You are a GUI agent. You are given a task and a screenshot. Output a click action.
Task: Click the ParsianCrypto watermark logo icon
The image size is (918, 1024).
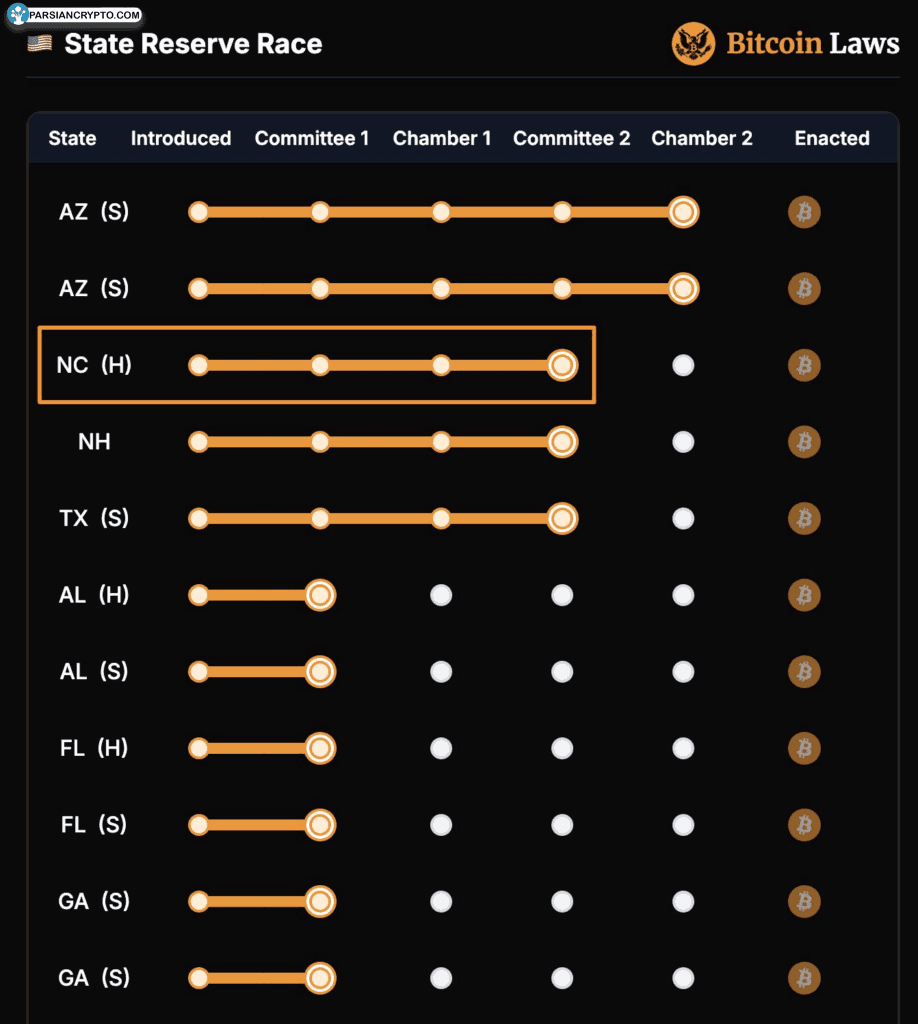point(17,14)
